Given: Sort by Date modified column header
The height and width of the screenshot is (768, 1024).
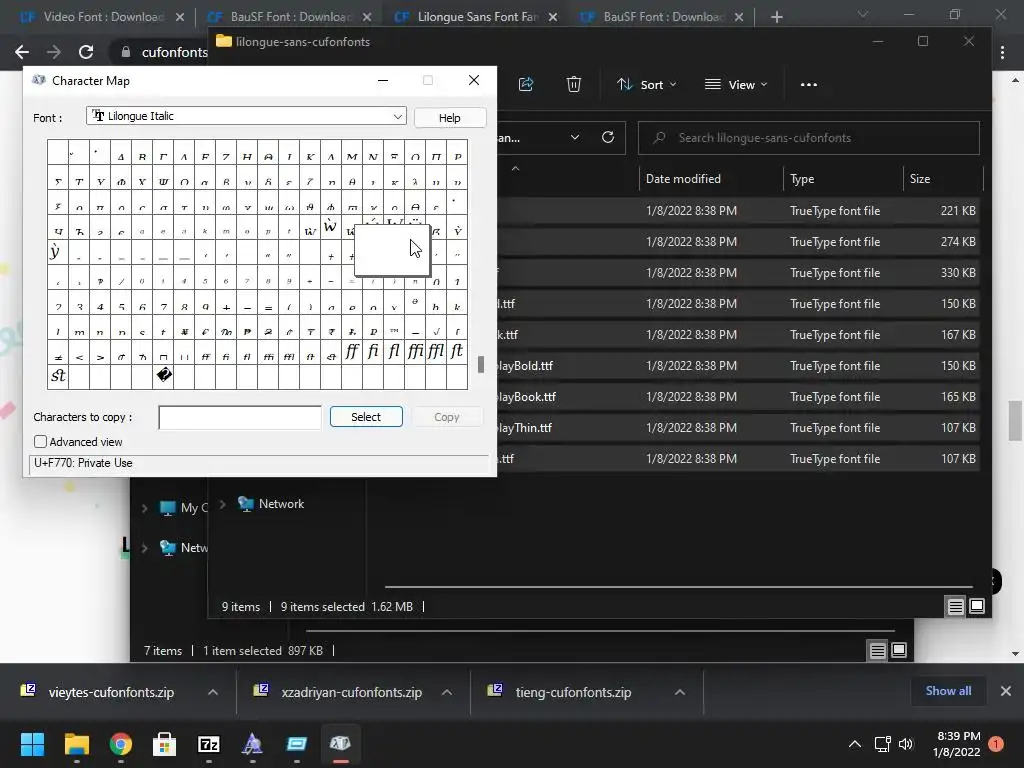Looking at the screenshot, I should point(683,179).
